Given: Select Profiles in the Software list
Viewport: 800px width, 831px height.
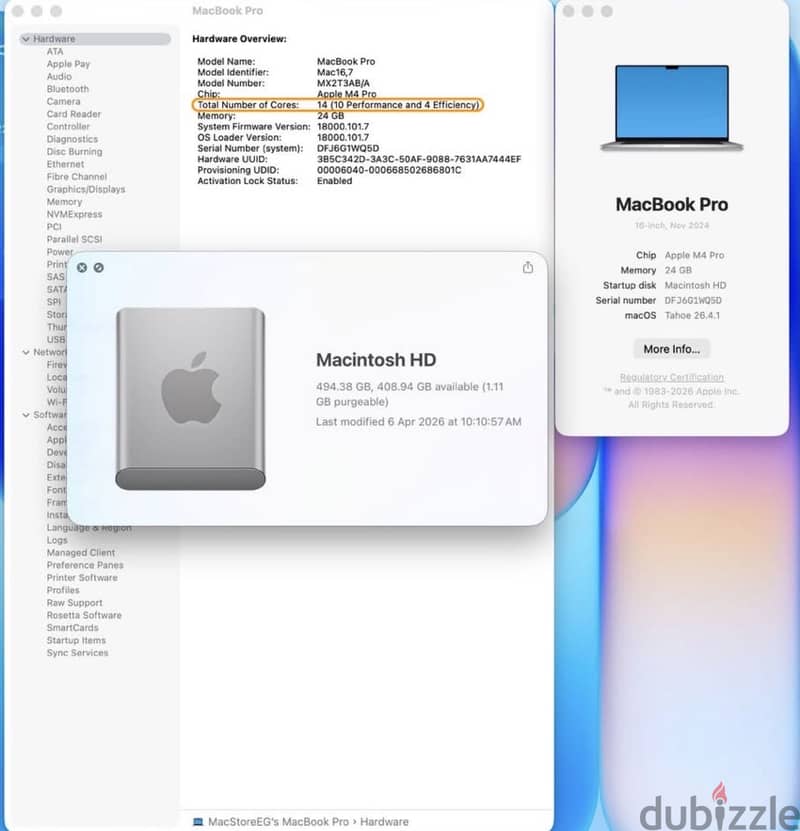Looking at the screenshot, I should click(x=63, y=590).
